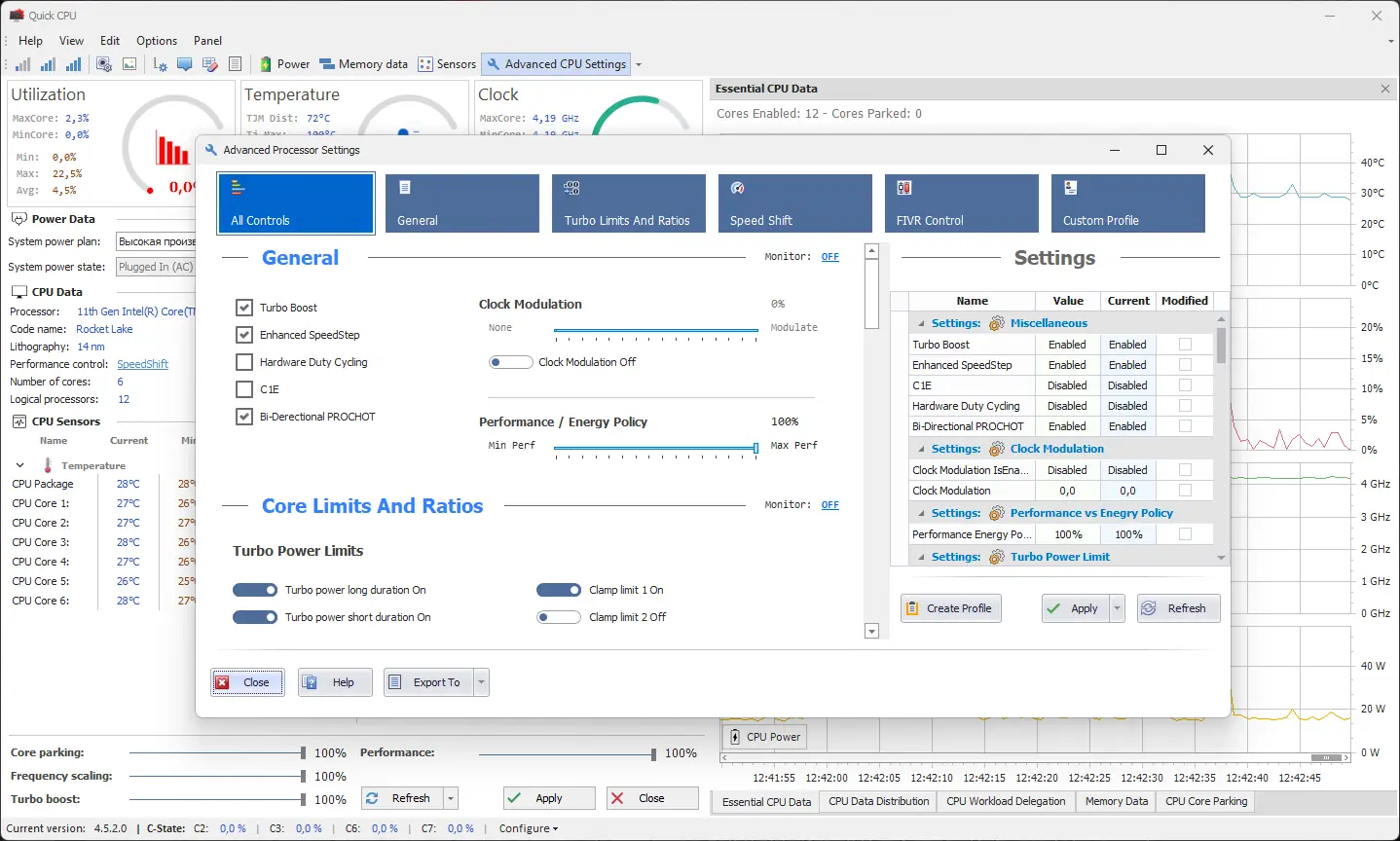The width and height of the screenshot is (1400, 841).
Task: Uncheck the Enhanced SpeedStep checkbox
Action: pos(244,335)
